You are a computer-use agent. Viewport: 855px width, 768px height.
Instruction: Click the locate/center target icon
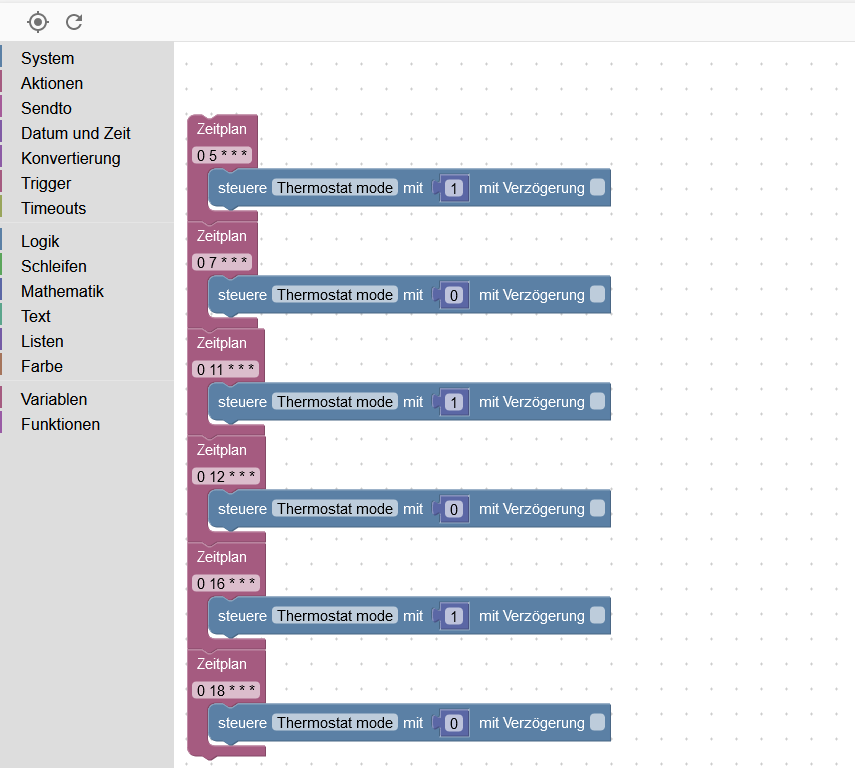tap(38, 22)
